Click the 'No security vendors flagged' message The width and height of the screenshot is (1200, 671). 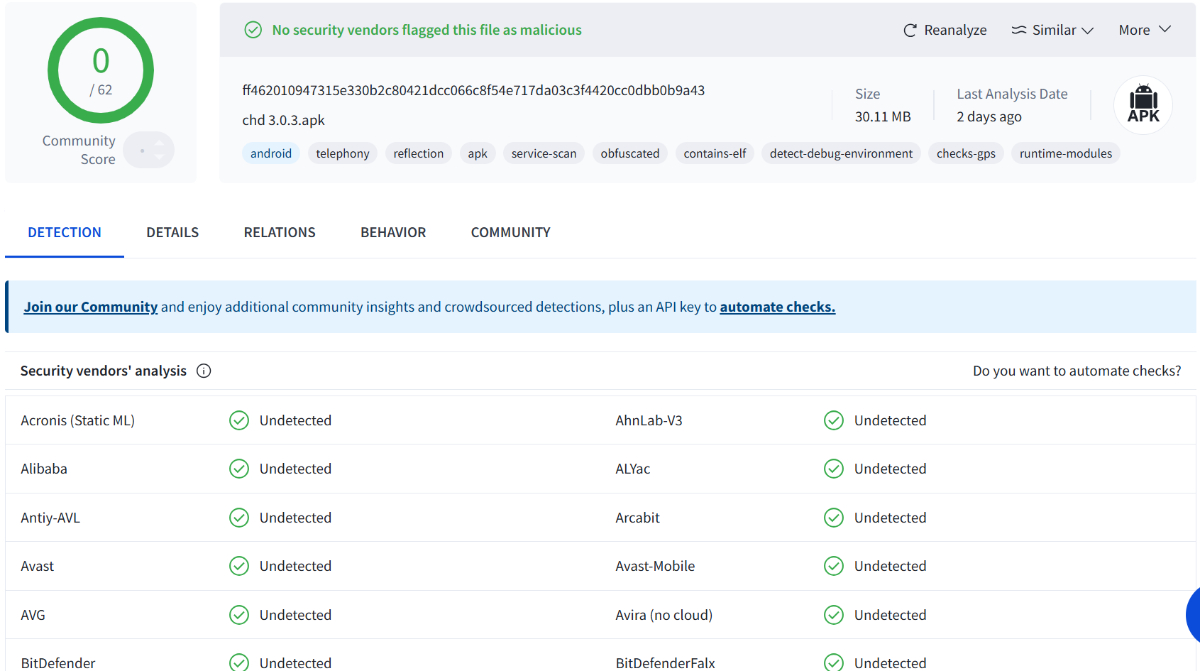click(x=427, y=30)
